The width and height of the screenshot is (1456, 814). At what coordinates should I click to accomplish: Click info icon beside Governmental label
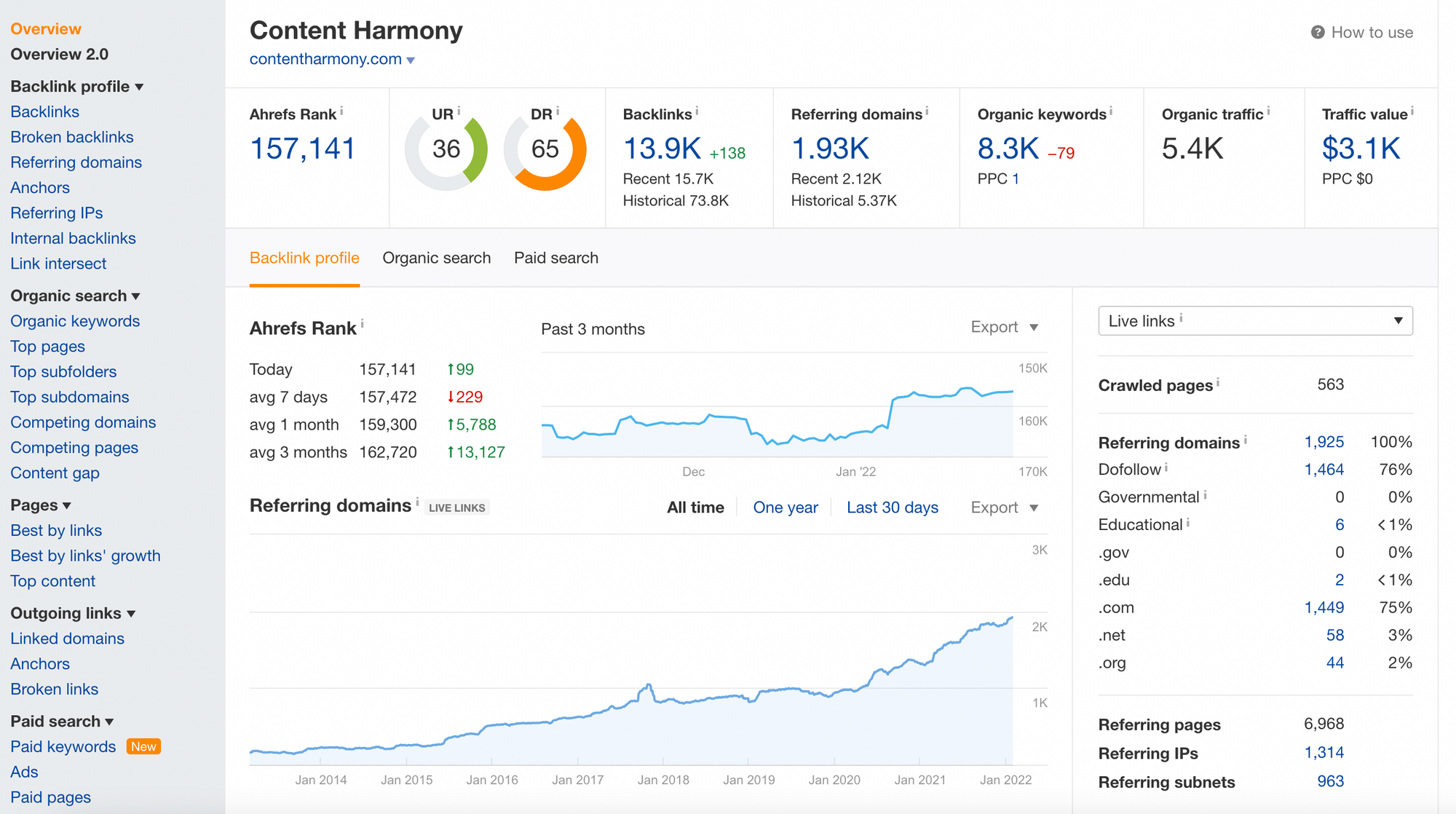1205,495
